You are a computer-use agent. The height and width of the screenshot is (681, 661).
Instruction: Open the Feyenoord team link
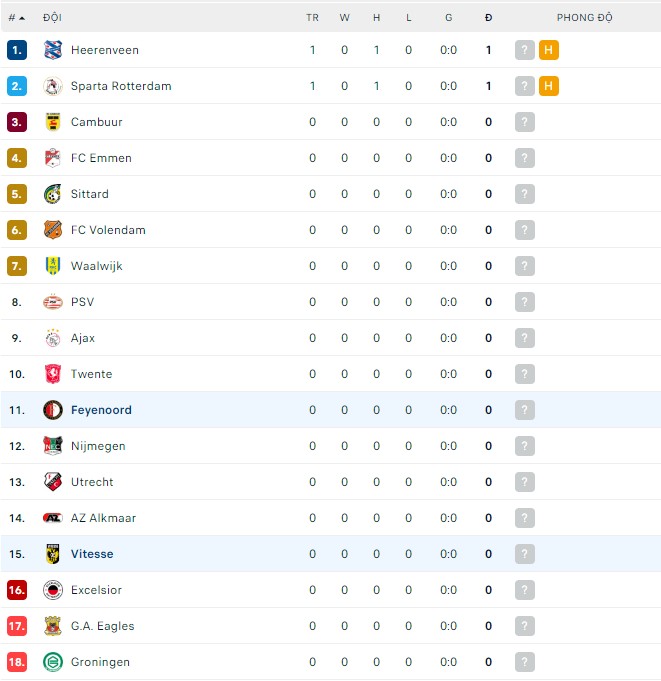click(x=101, y=410)
